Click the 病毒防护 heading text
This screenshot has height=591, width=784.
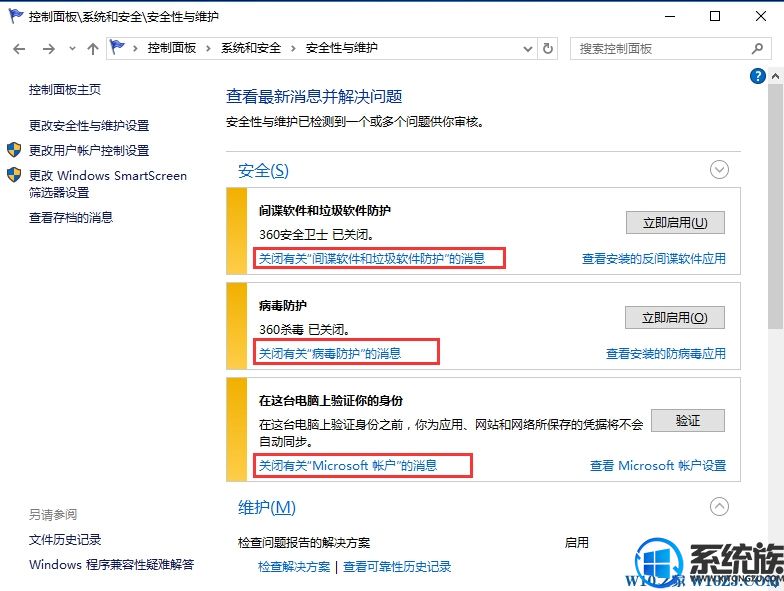(x=282, y=306)
